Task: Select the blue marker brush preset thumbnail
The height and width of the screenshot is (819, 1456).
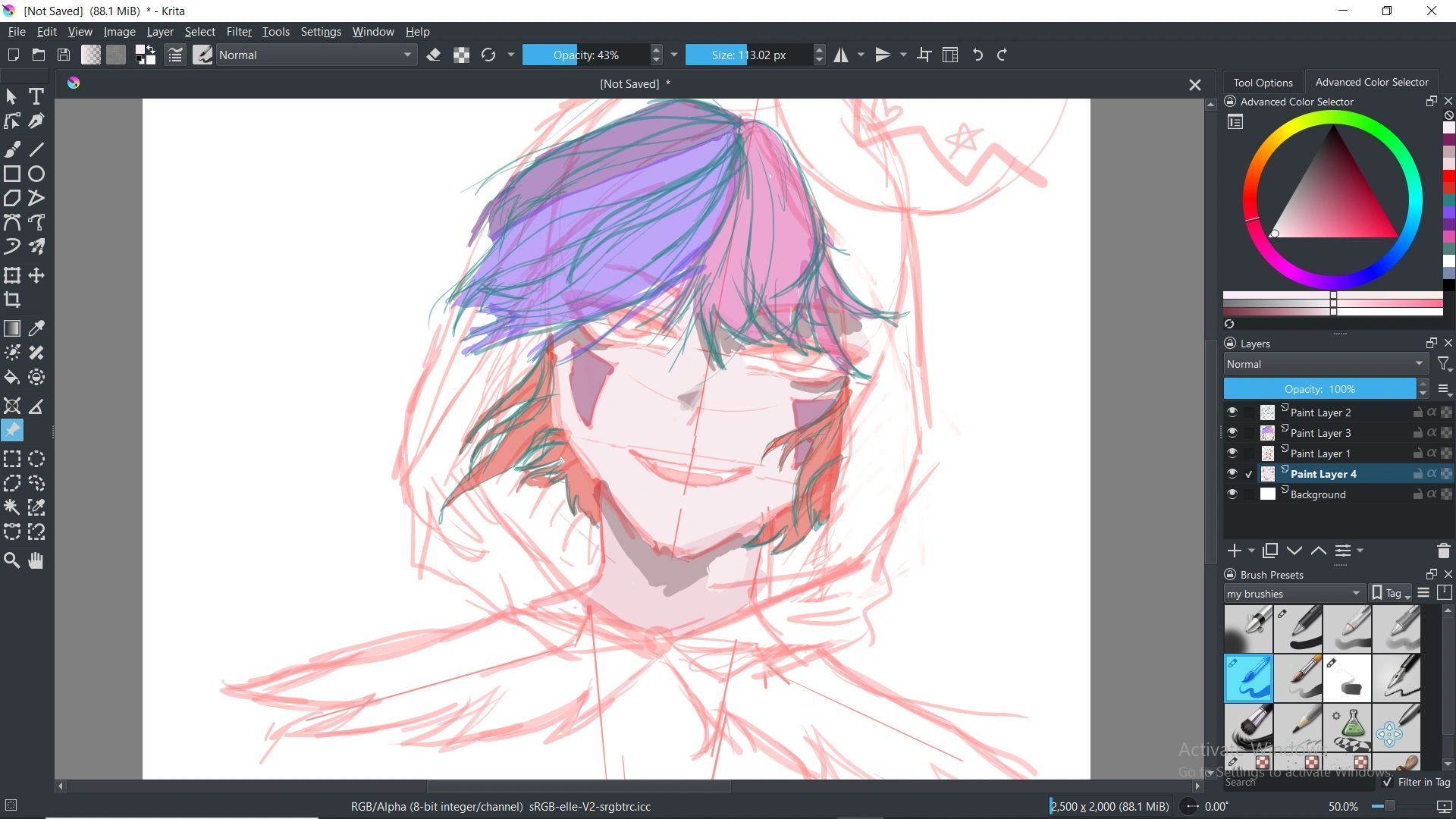Action: [x=1248, y=678]
